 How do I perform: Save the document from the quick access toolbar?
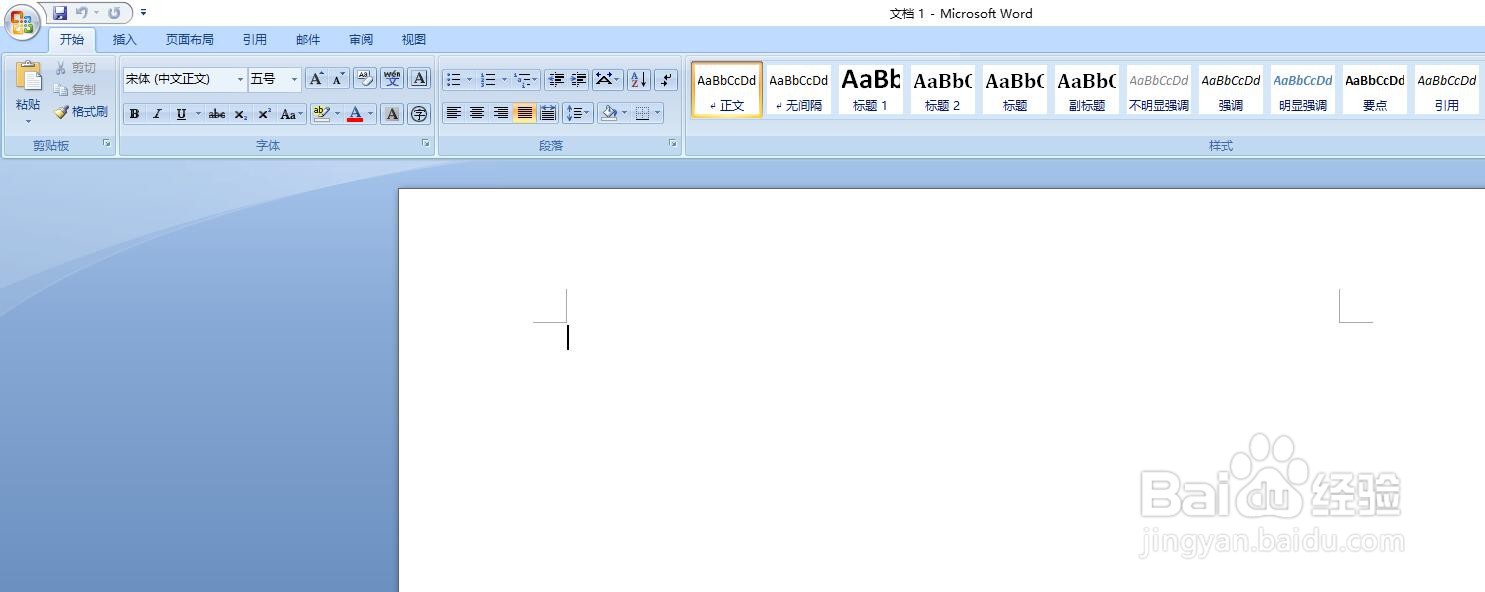click(x=60, y=13)
